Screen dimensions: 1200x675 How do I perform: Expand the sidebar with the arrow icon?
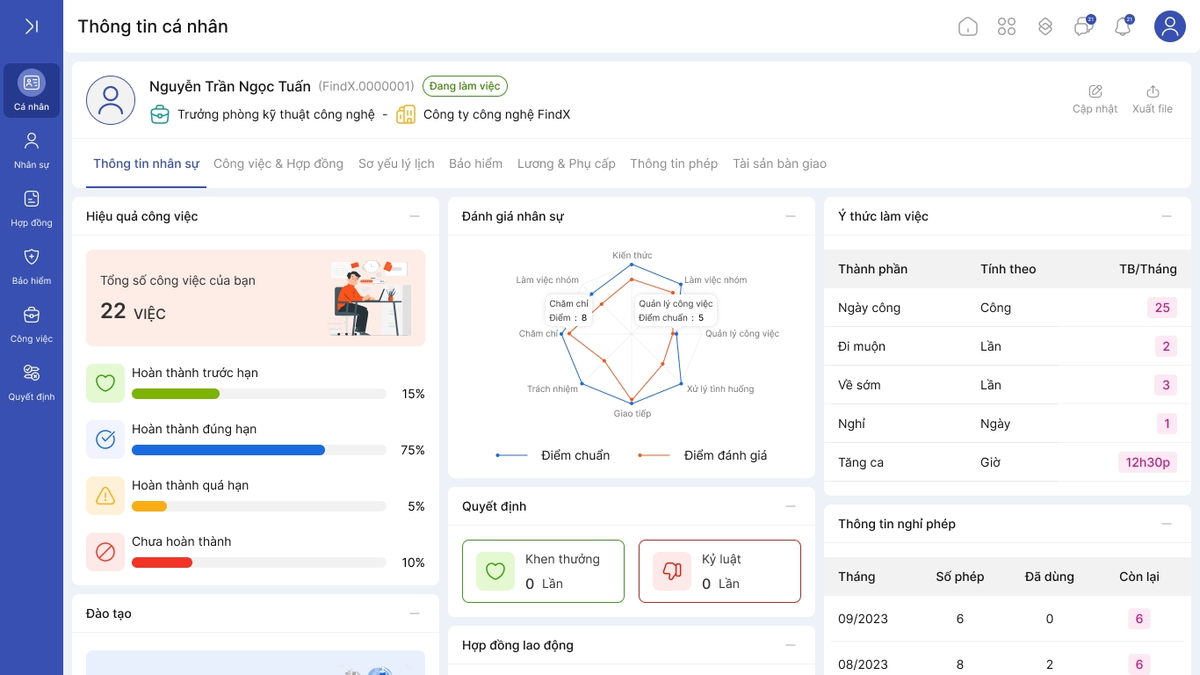pyautogui.click(x=31, y=26)
